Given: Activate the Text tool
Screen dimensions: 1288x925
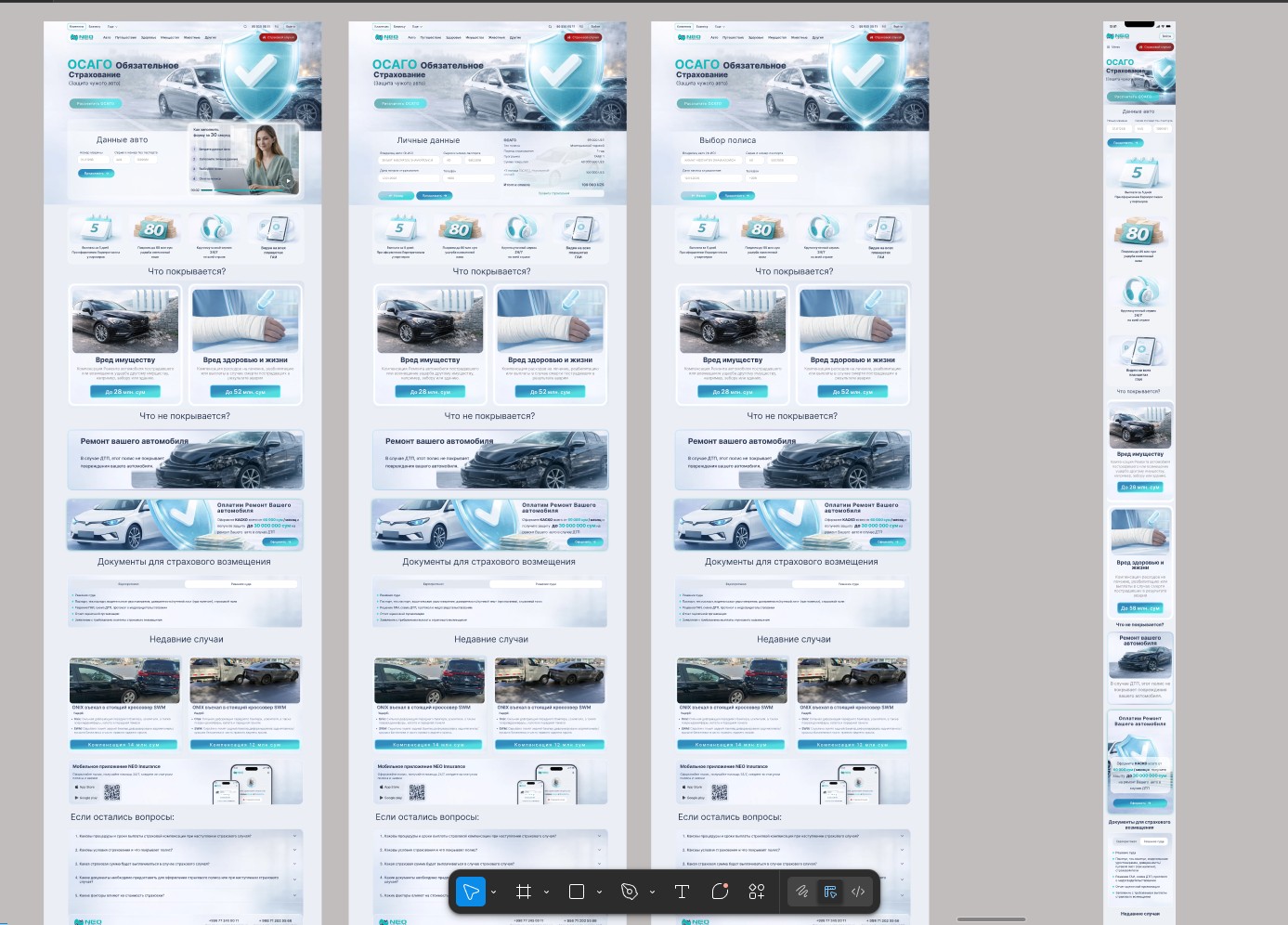Looking at the screenshot, I should click(682, 892).
